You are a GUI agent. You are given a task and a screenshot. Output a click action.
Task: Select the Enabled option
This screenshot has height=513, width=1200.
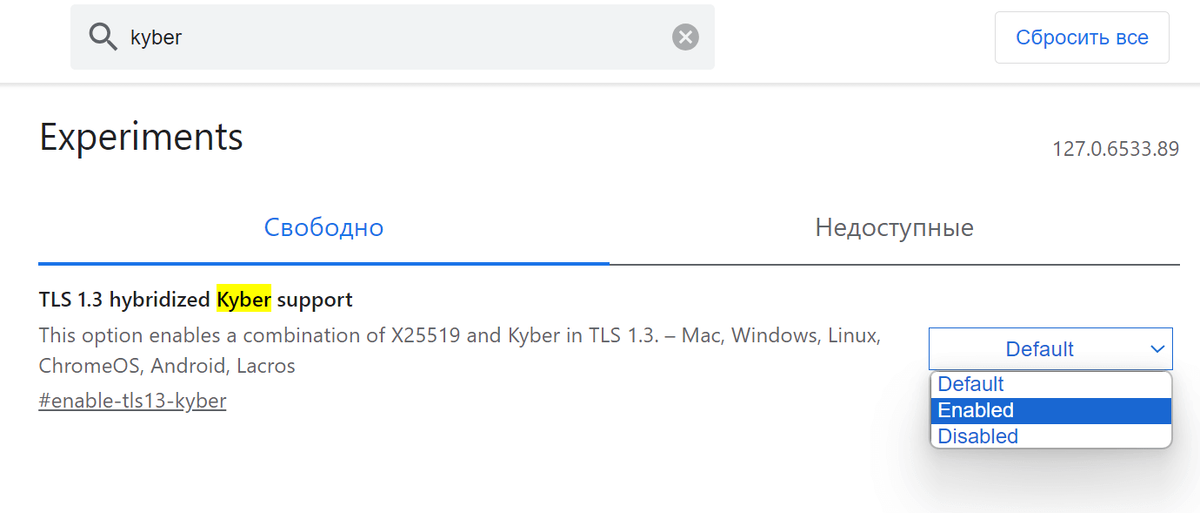pyautogui.click(x=1050, y=410)
